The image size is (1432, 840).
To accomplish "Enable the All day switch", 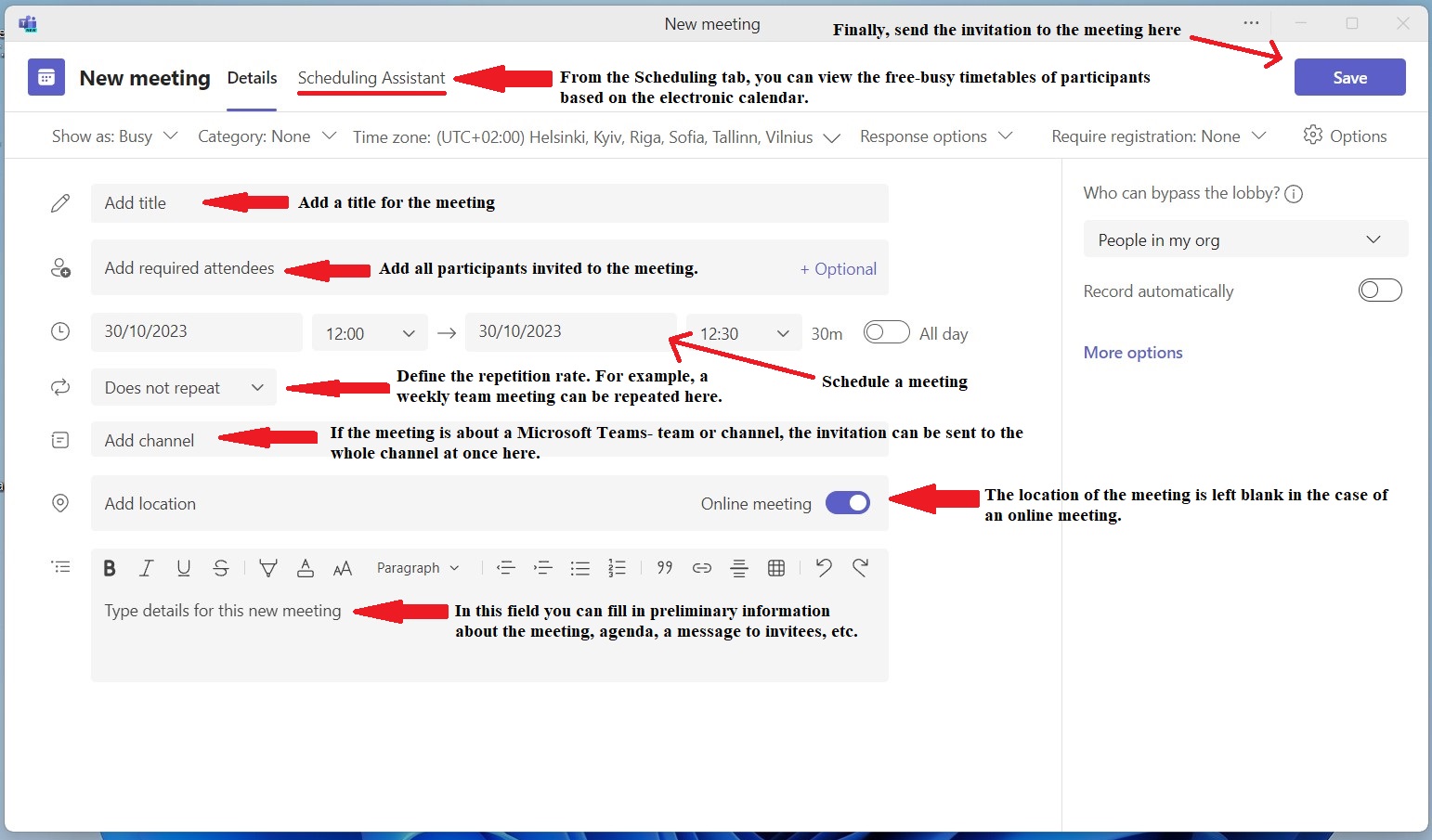I will 886,332.
